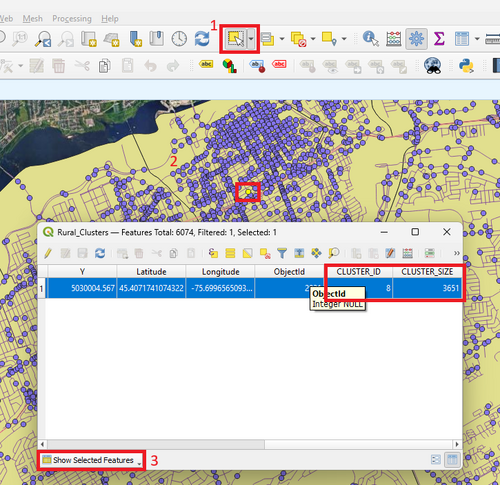The image size is (500, 485).
Task: Click the red abc label toolbar icon
Action: click(x=279, y=64)
